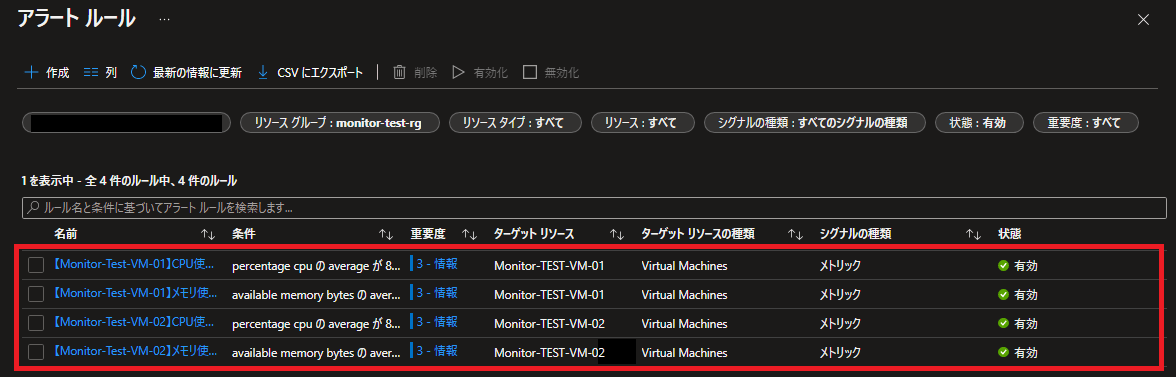Check the Monitor-Test-VM-01 メモリ rule checkbox
This screenshot has height=377, width=1176.
click(36, 294)
